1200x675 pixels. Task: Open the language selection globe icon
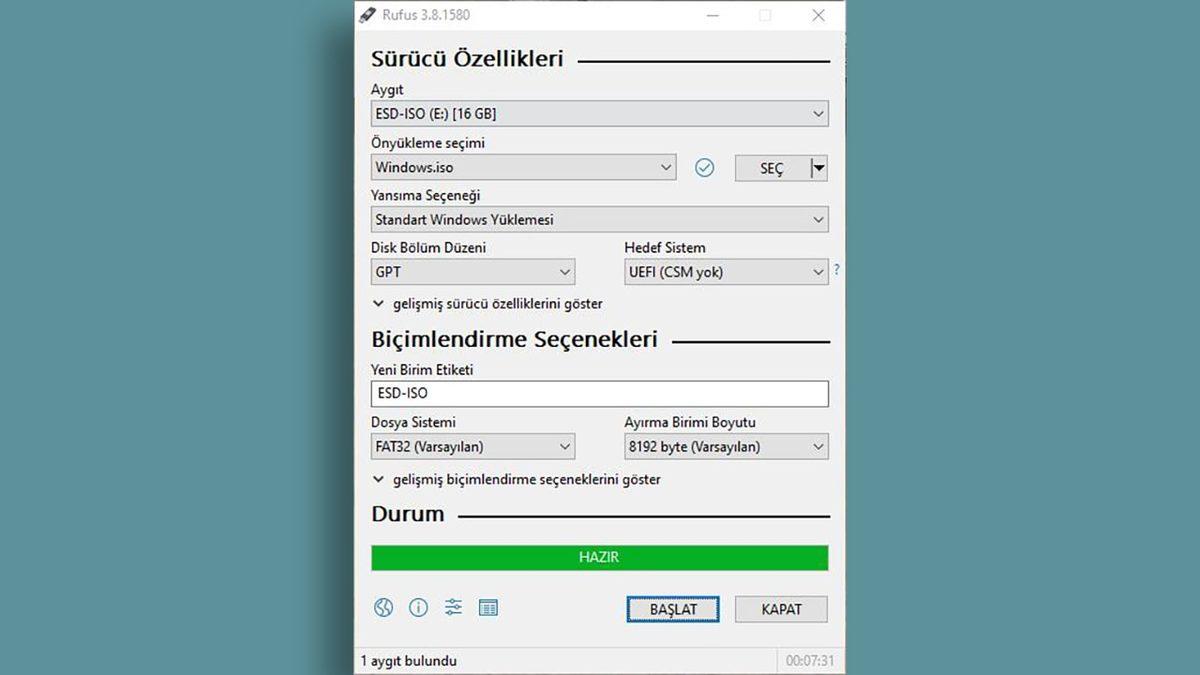(x=383, y=607)
